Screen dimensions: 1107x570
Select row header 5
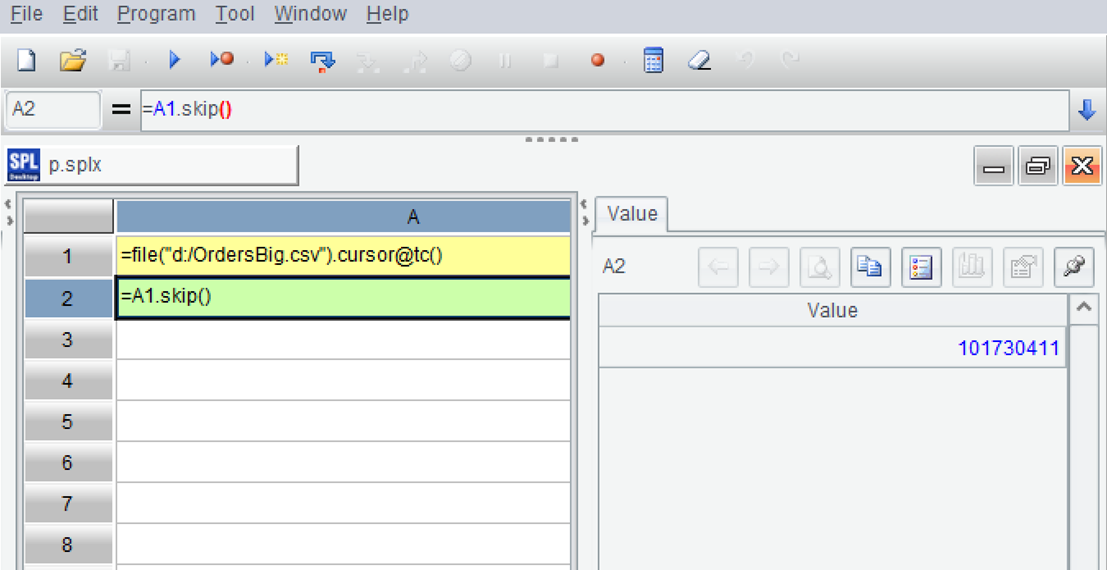coord(68,422)
